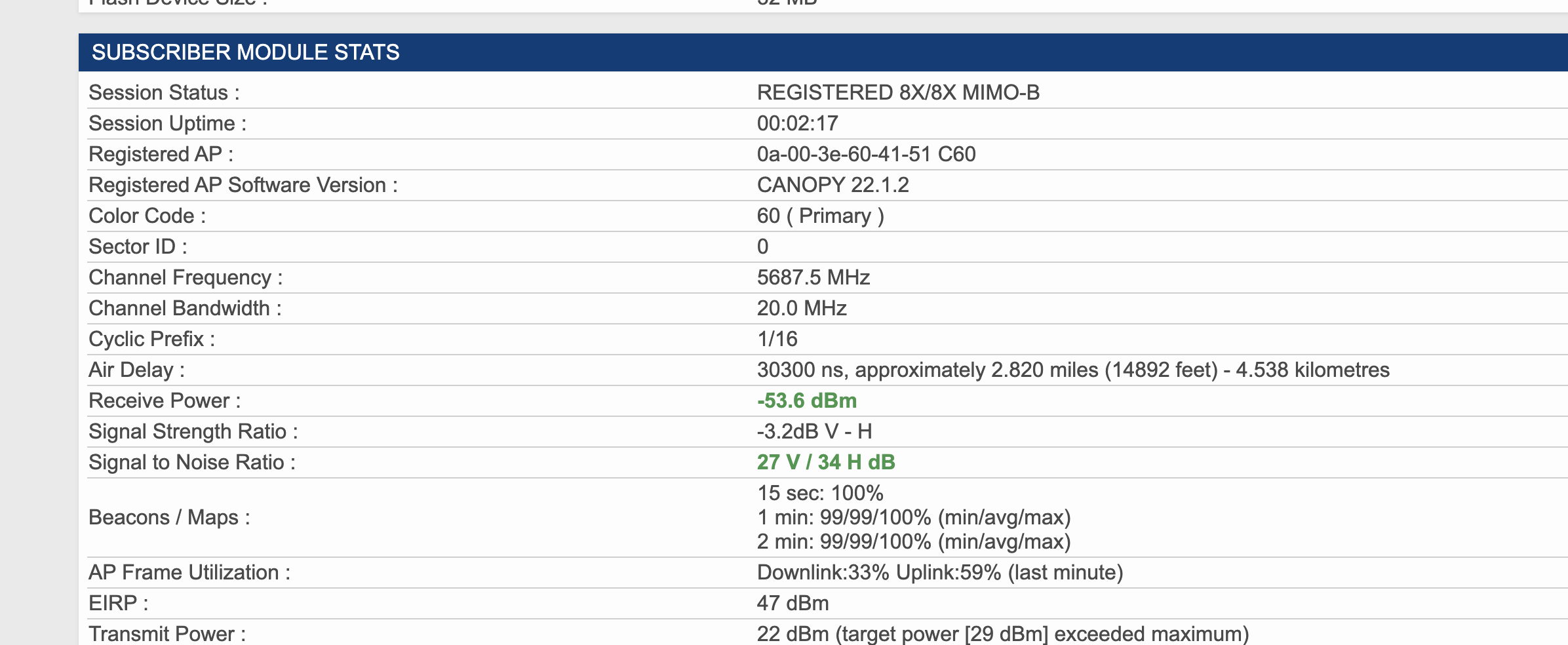Click the Beacons / Maps row label

coord(169,517)
